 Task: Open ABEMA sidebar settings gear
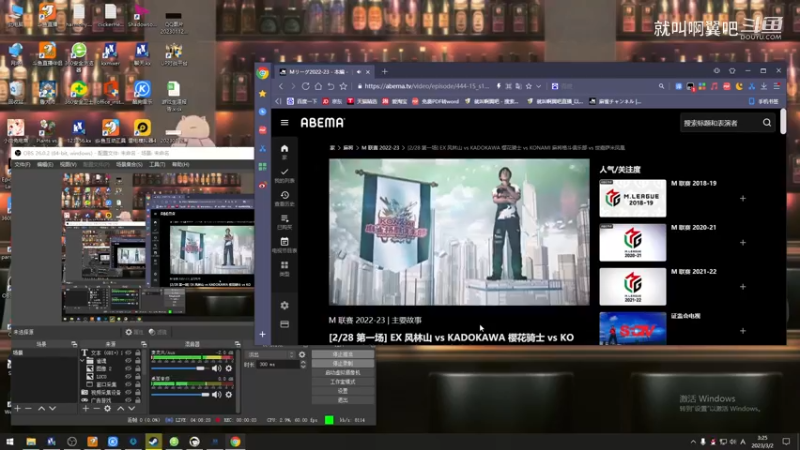tap(284, 305)
